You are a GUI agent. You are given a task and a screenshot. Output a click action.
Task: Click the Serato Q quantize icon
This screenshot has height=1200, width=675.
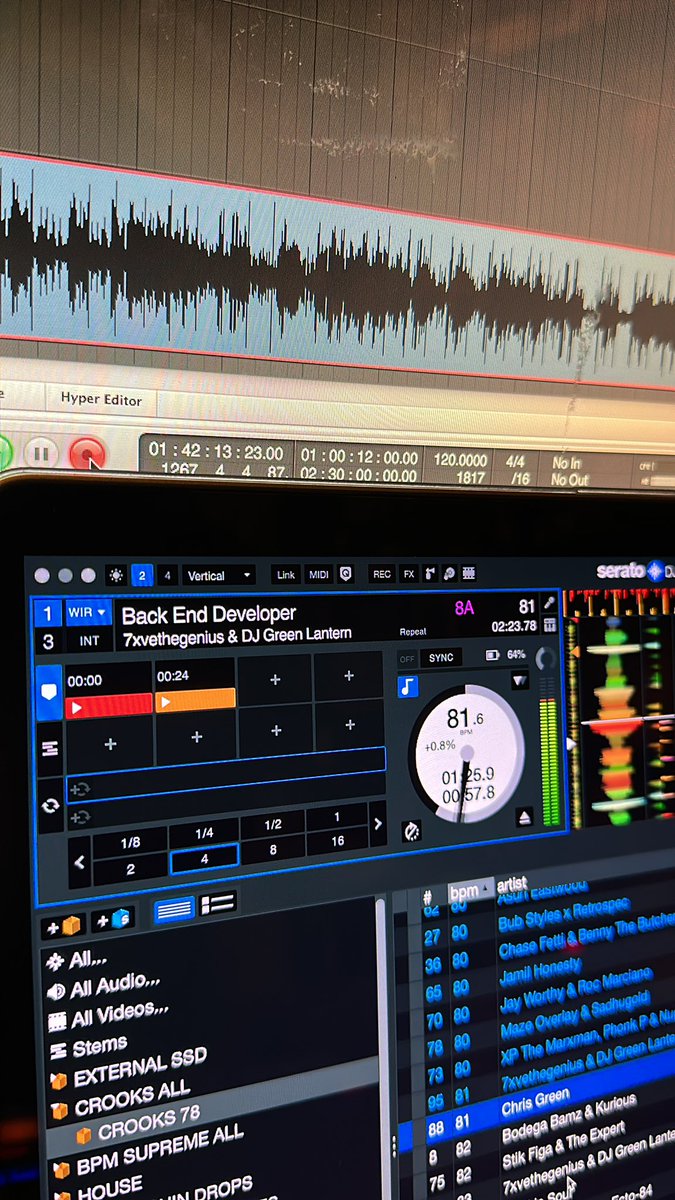point(346,574)
